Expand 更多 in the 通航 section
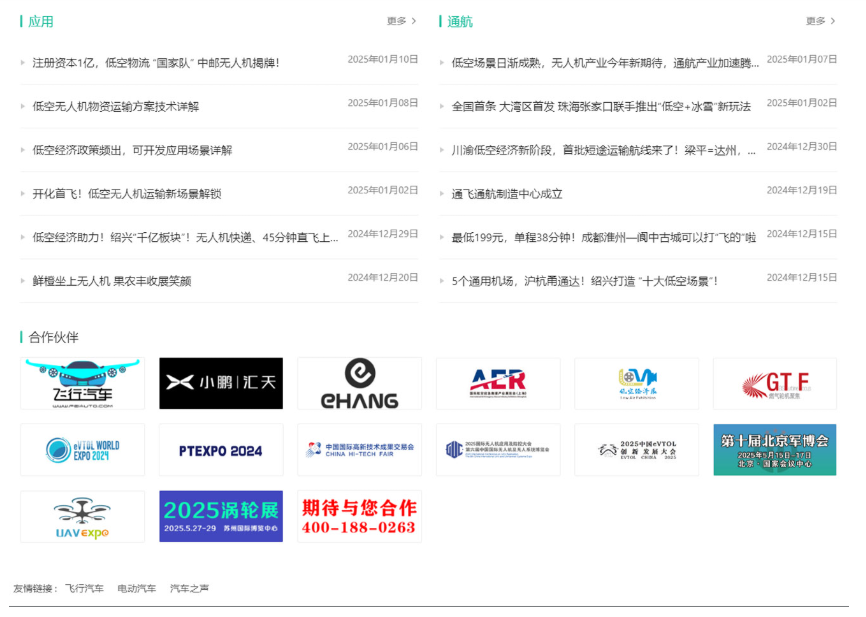This screenshot has height=617, width=866. click(x=820, y=21)
